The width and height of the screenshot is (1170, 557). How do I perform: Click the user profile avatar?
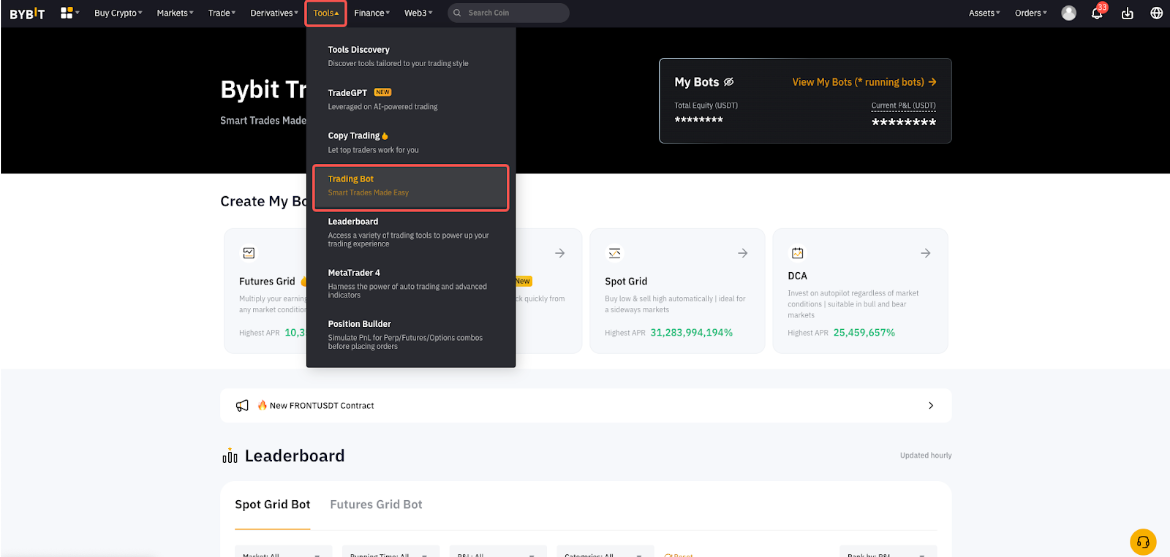(1069, 13)
